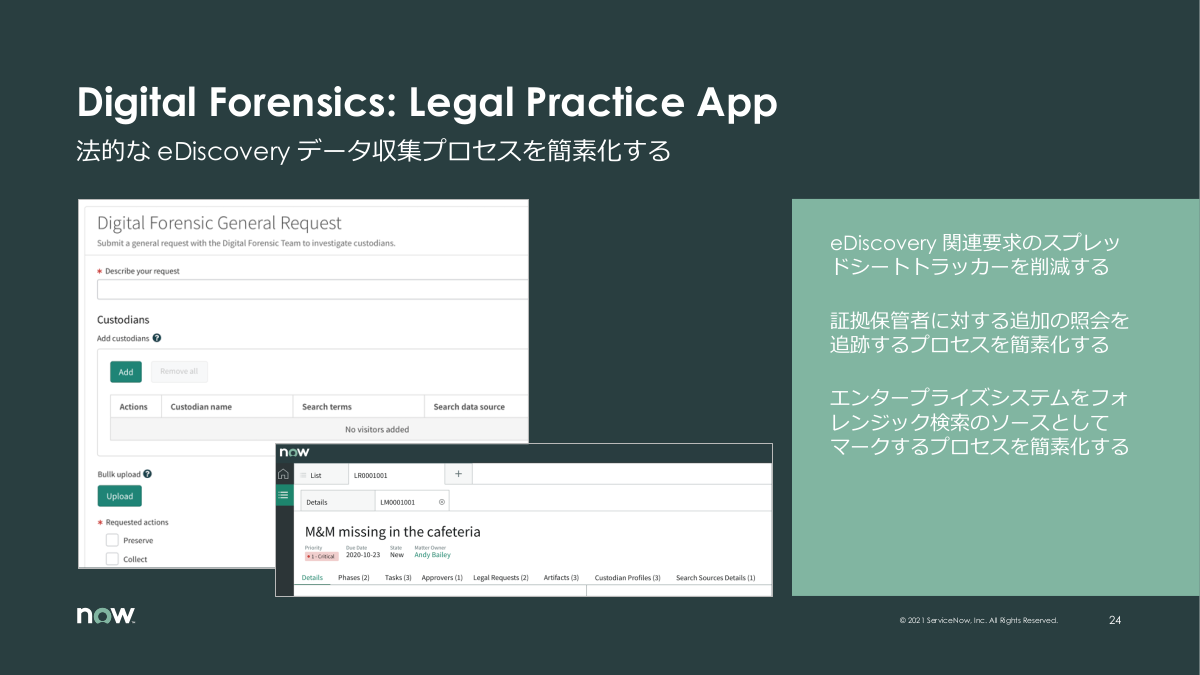The width and height of the screenshot is (1200, 675).
Task: Open the Artifacts (3) tab
Action: (561, 578)
